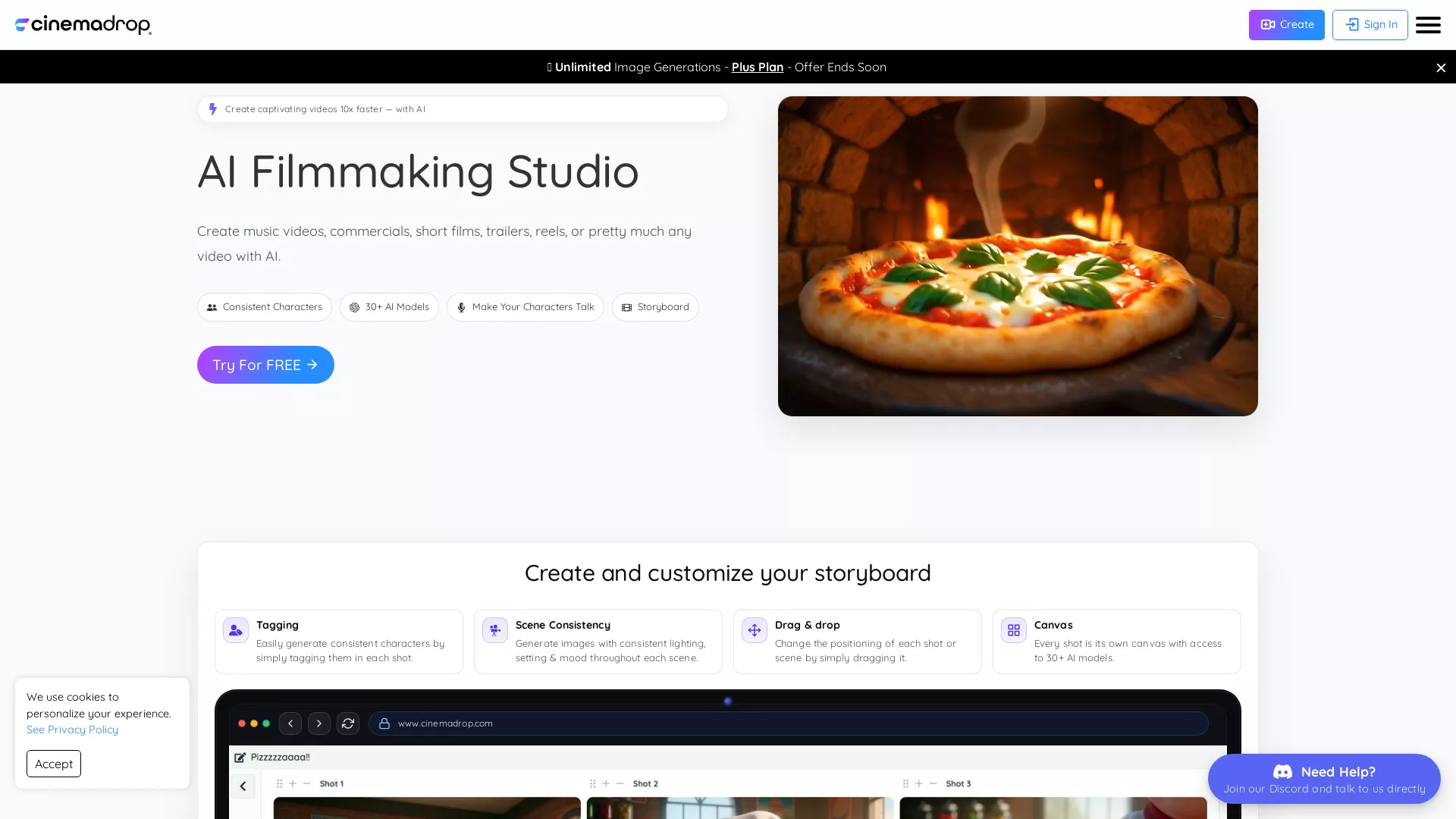This screenshot has width=1456, height=819.
Task: Dismiss the promo banner with X
Action: click(1441, 67)
